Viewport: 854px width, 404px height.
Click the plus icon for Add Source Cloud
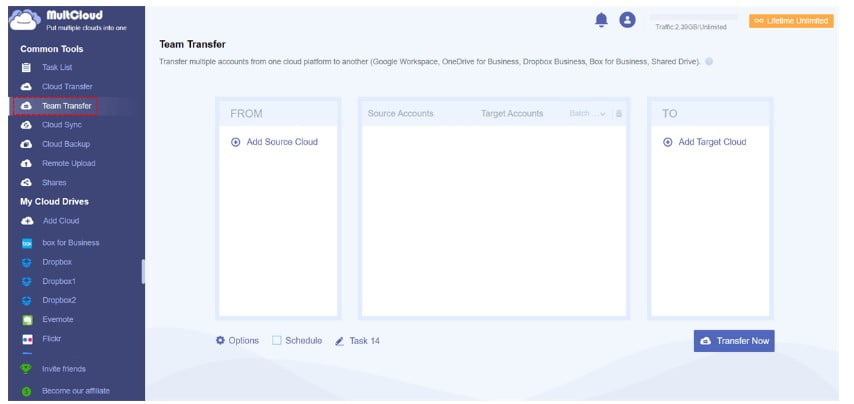[x=235, y=142]
